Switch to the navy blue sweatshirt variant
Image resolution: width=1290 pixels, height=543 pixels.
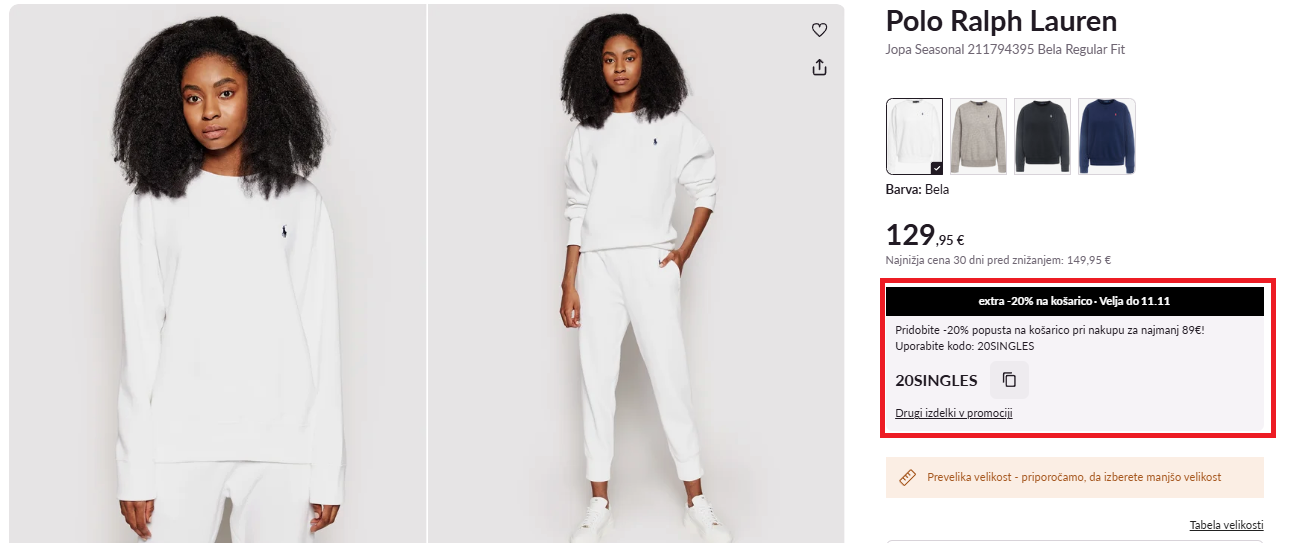click(x=1106, y=136)
